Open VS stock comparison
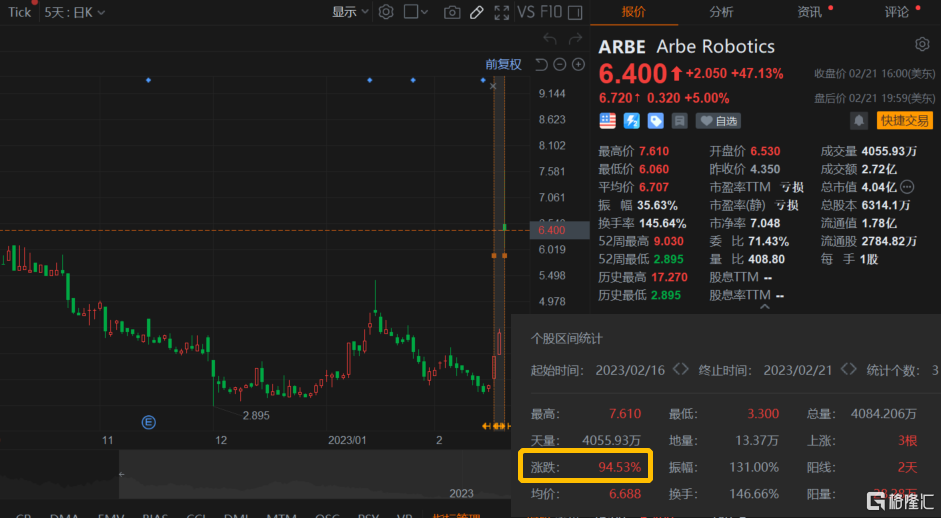 (x=526, y=12)
